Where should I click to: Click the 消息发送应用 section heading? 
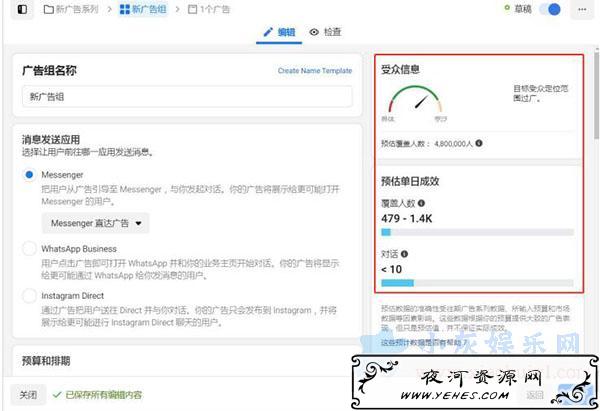click(x=51, y=140)
